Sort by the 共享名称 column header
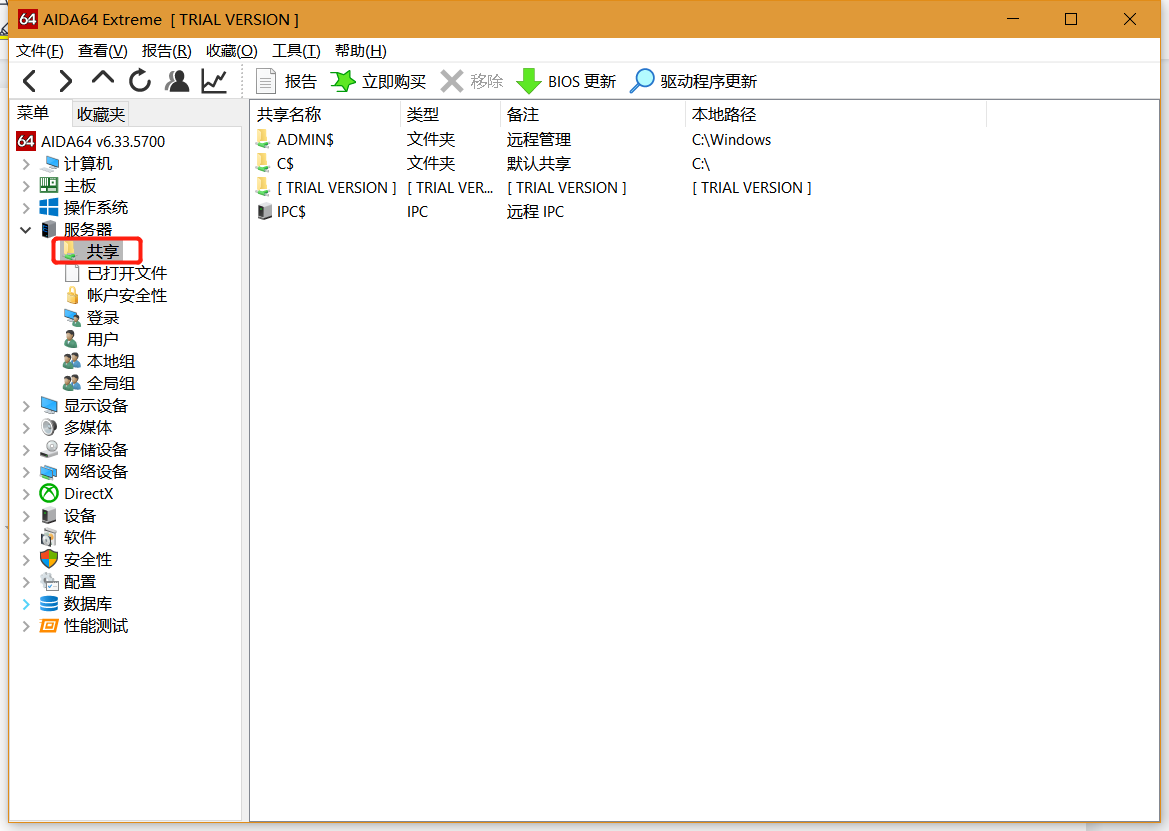This screenshot has width=1169, height=831. [290, 115]
